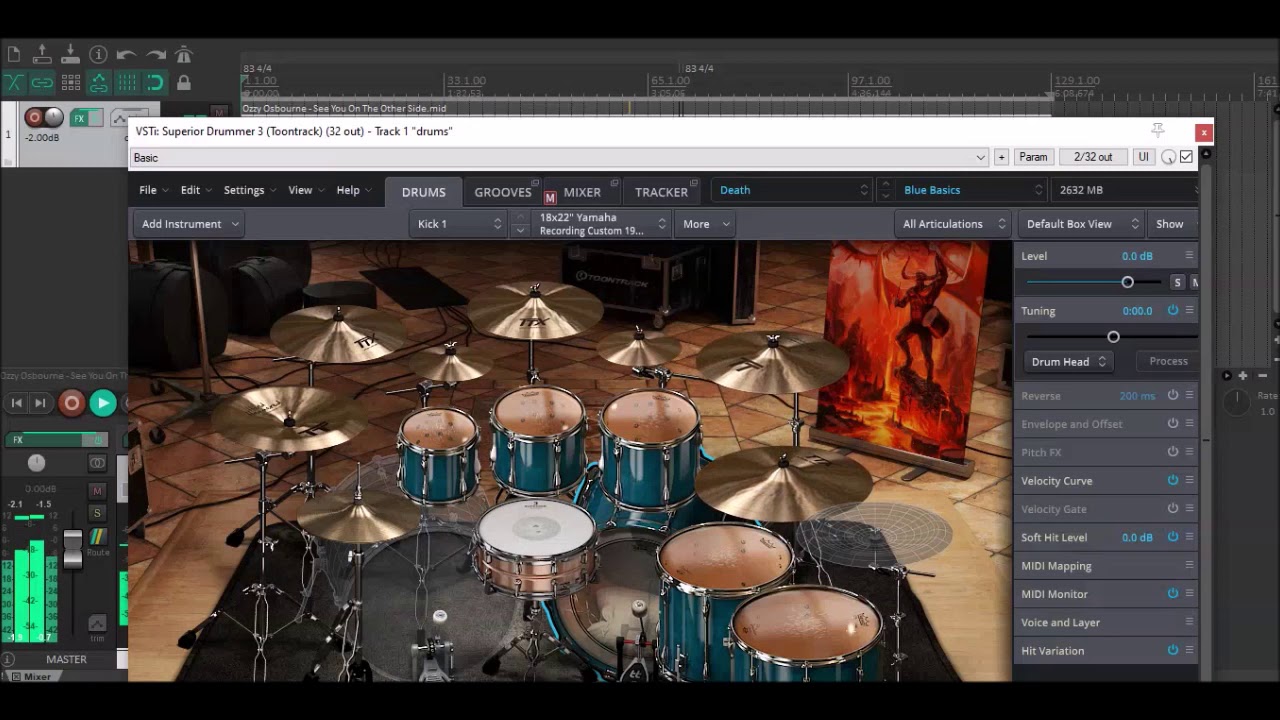Viewport: 1280px width, 720px height.
Task: Open the View menu
Action: click(x=305, y=190)
